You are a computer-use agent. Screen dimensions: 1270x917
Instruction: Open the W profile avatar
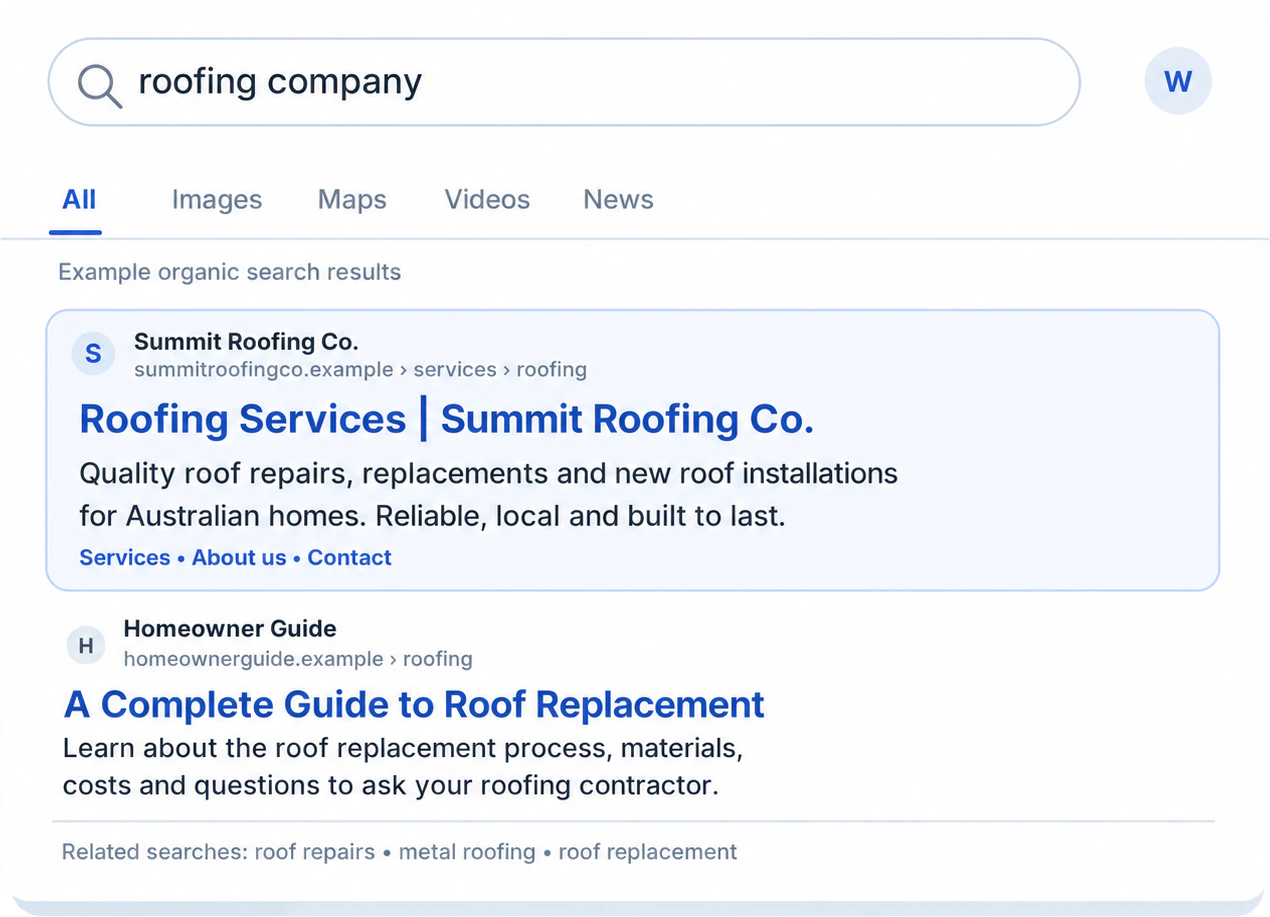tap(1178, 81)
